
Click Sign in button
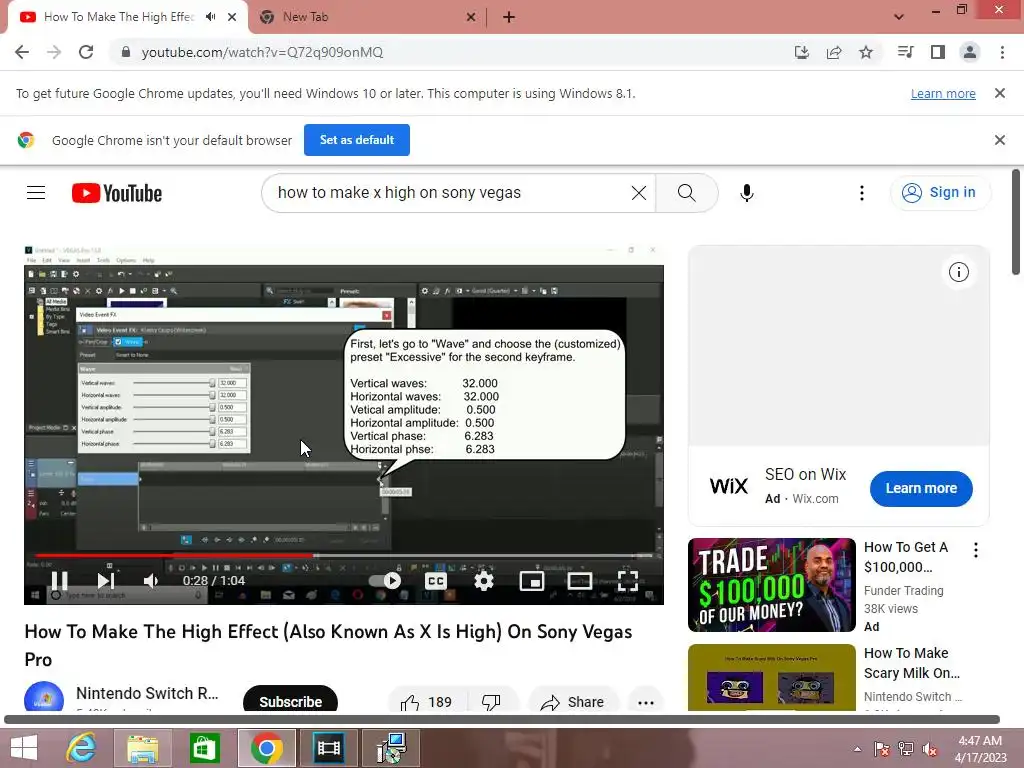click(940, 193)
